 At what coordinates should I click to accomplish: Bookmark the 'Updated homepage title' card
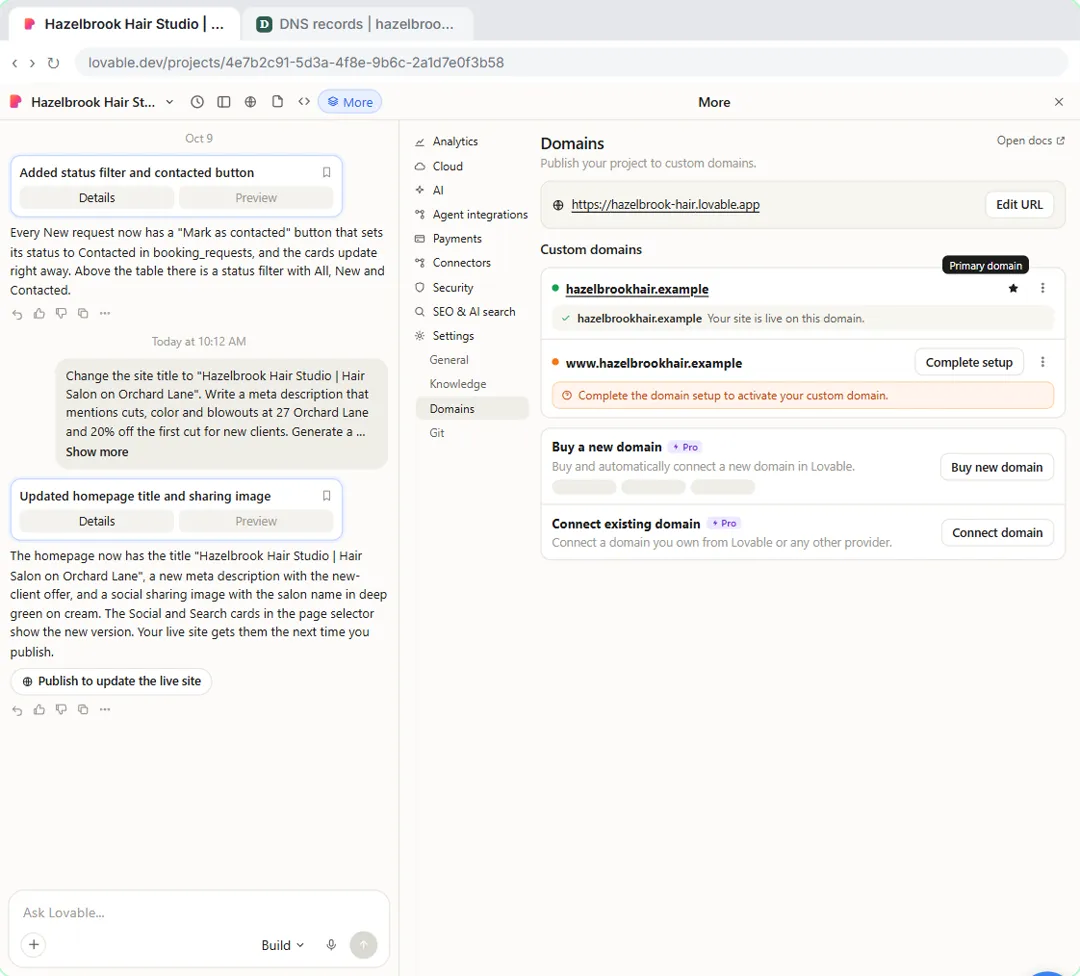pyautogui.click(x=326, y=496)
